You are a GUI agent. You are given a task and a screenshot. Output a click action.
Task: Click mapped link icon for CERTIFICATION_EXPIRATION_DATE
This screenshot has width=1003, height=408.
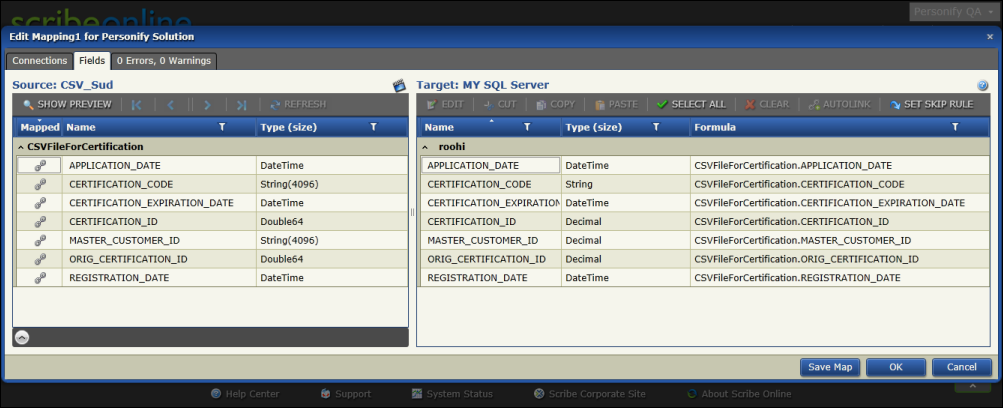pos(40,203)
